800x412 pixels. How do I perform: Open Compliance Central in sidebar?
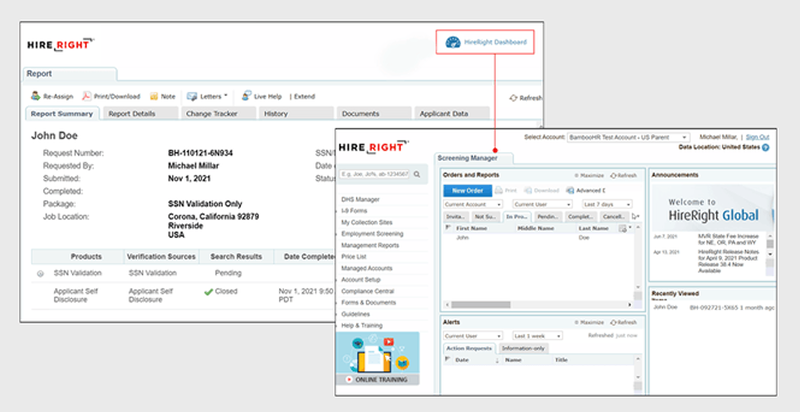[x=367, y=291]
